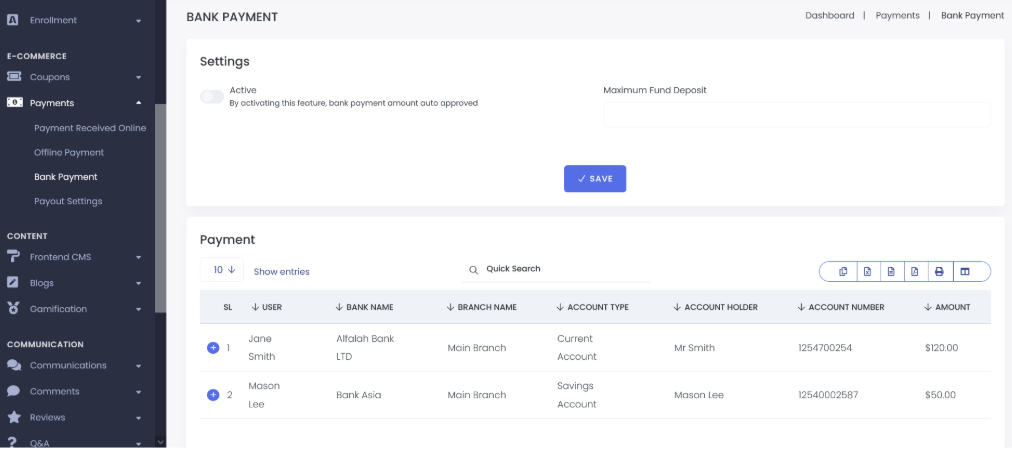Expand row details for Jane Smith
The image size is (1012, 451).
click(212, 348)
